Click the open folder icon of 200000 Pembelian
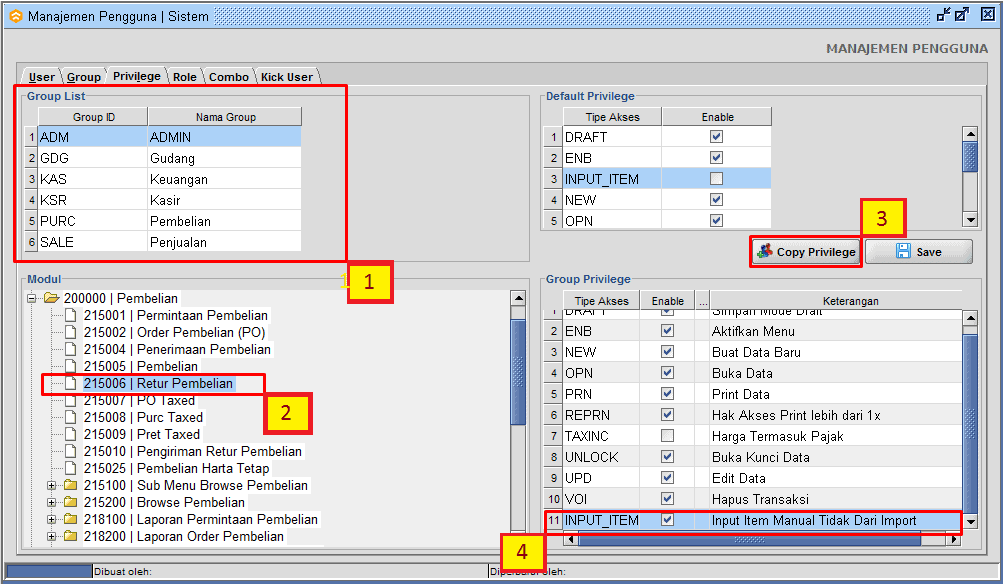 coord(51,298)
